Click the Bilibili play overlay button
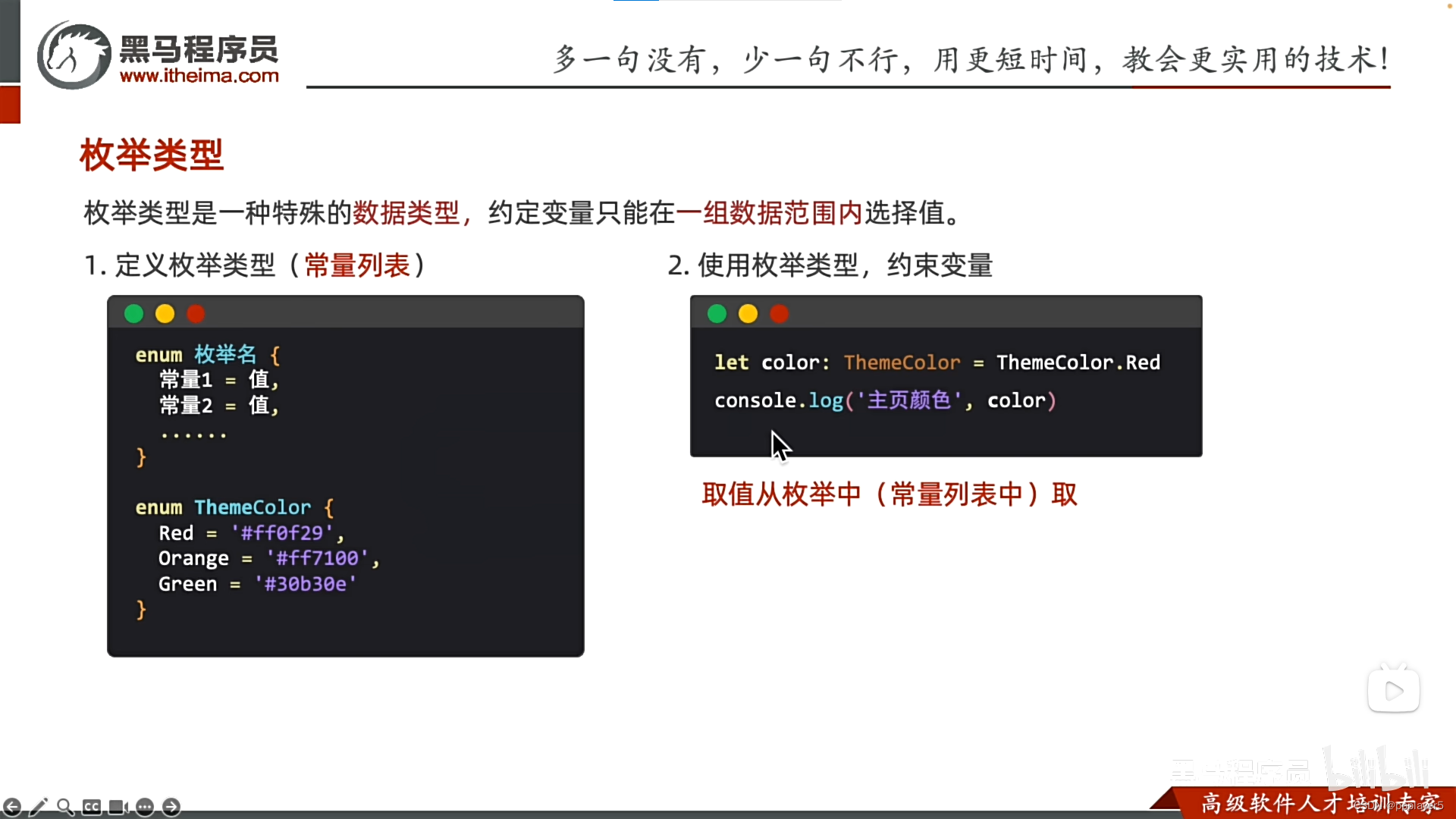 [x=1393, y=690]
